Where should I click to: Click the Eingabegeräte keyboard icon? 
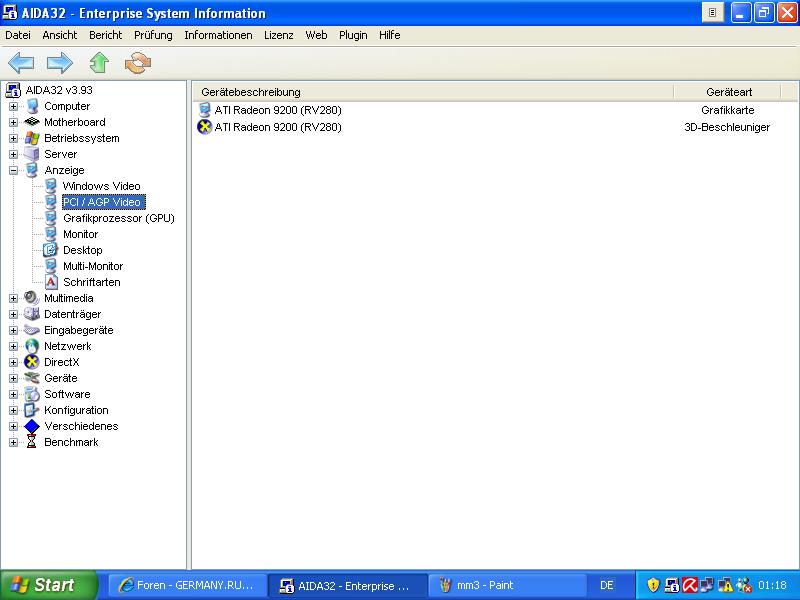[32, 330]
